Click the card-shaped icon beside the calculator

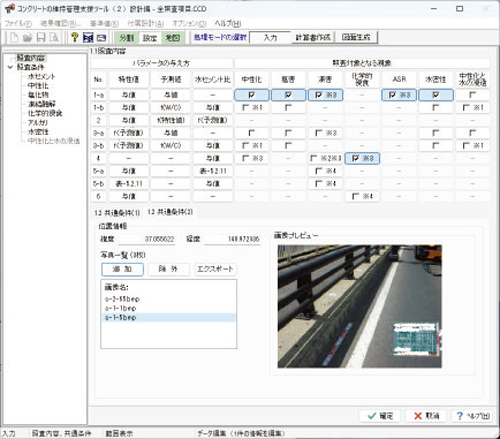101,38
